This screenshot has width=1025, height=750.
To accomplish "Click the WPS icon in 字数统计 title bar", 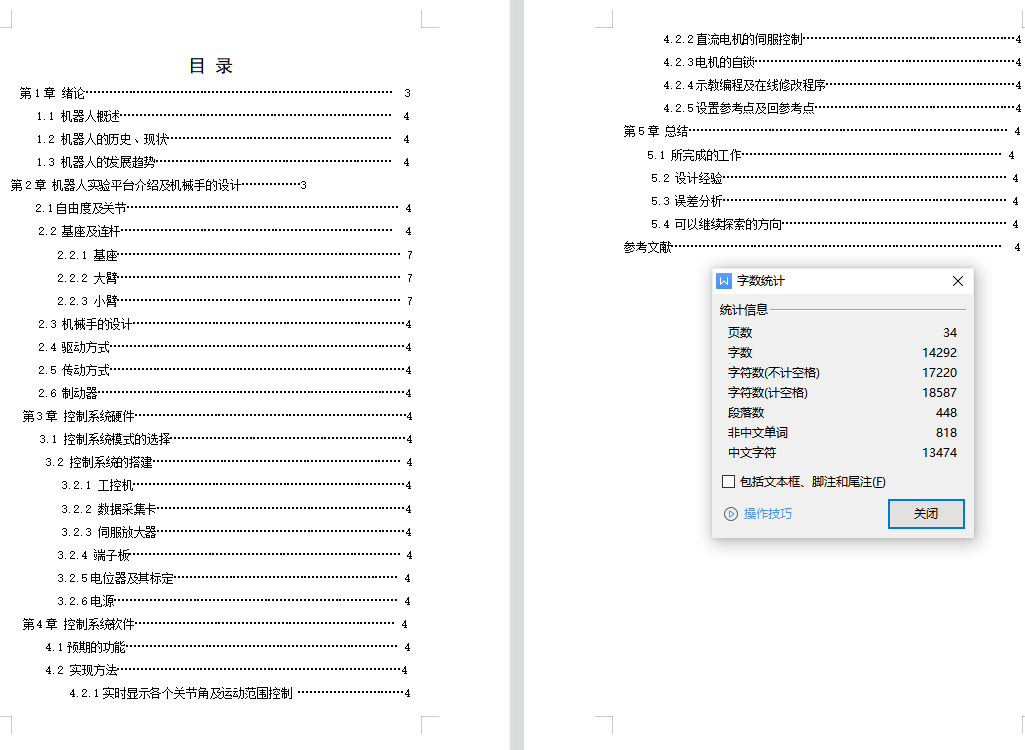I will click(x=724, y=281).
